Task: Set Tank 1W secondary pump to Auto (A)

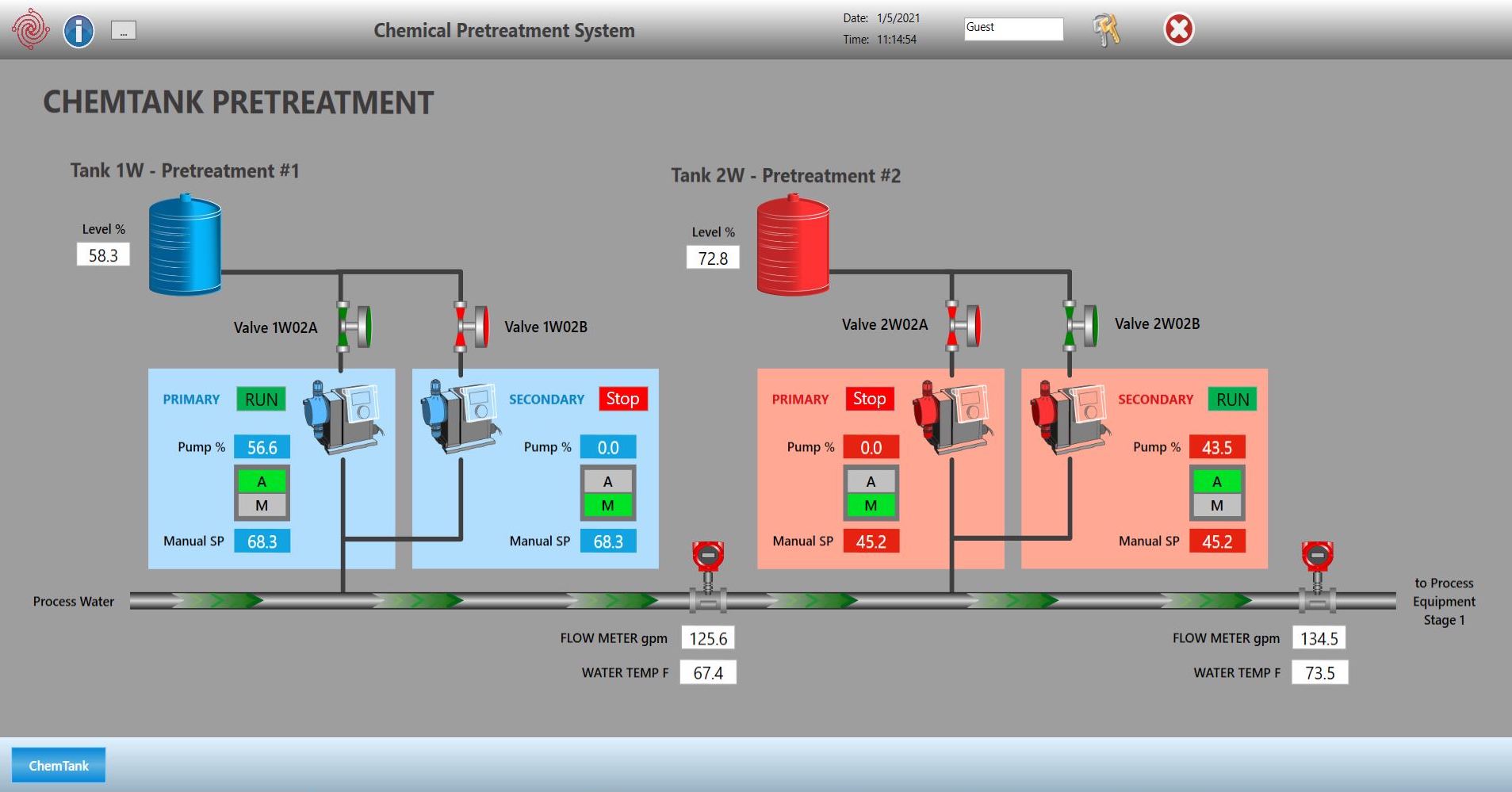Action: coord(607,481)
